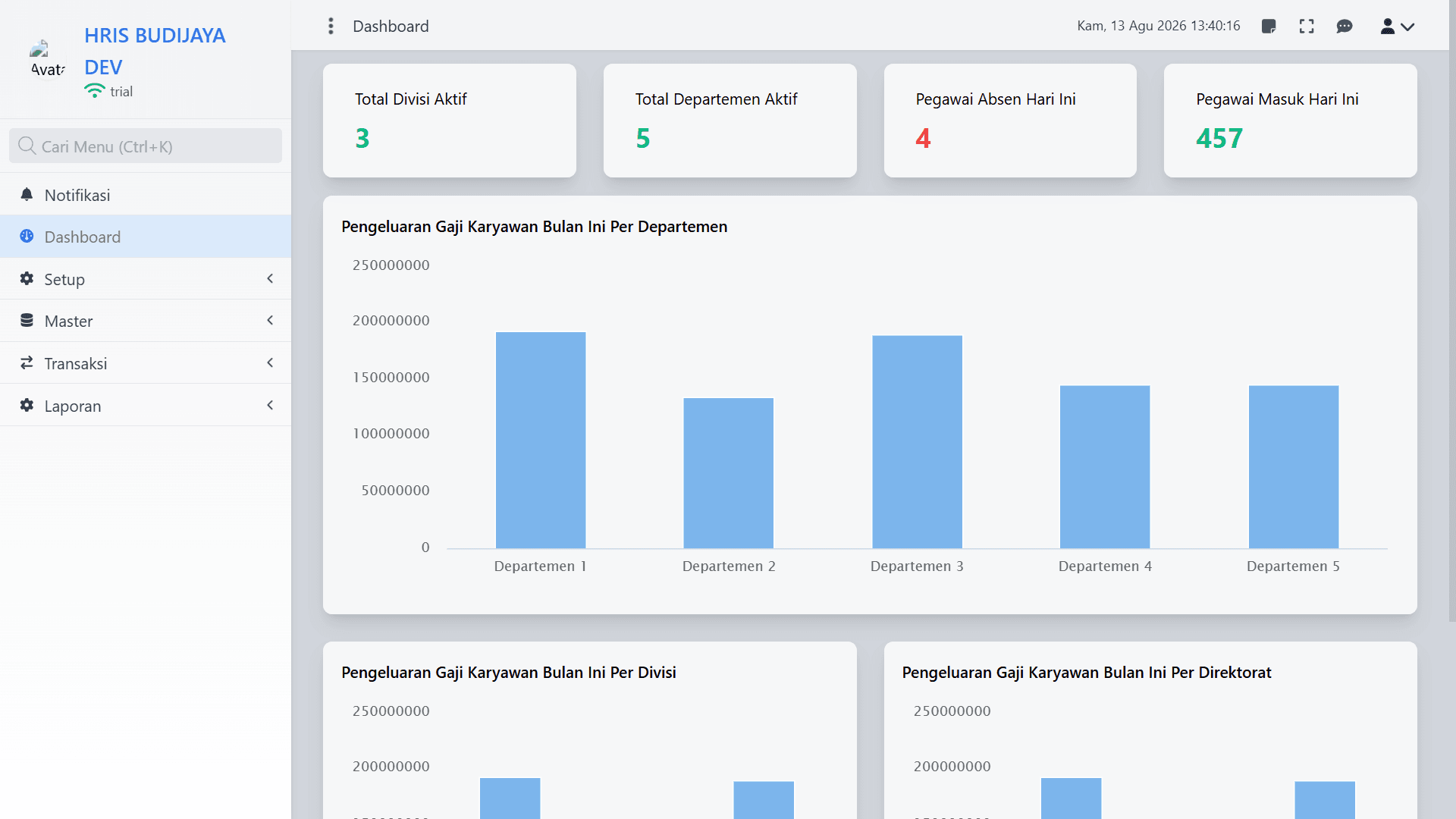Click the Pegawai Masuk Hari Ini card
The height and width of the screenshot is (819, 1456).
click(1291, 121)
